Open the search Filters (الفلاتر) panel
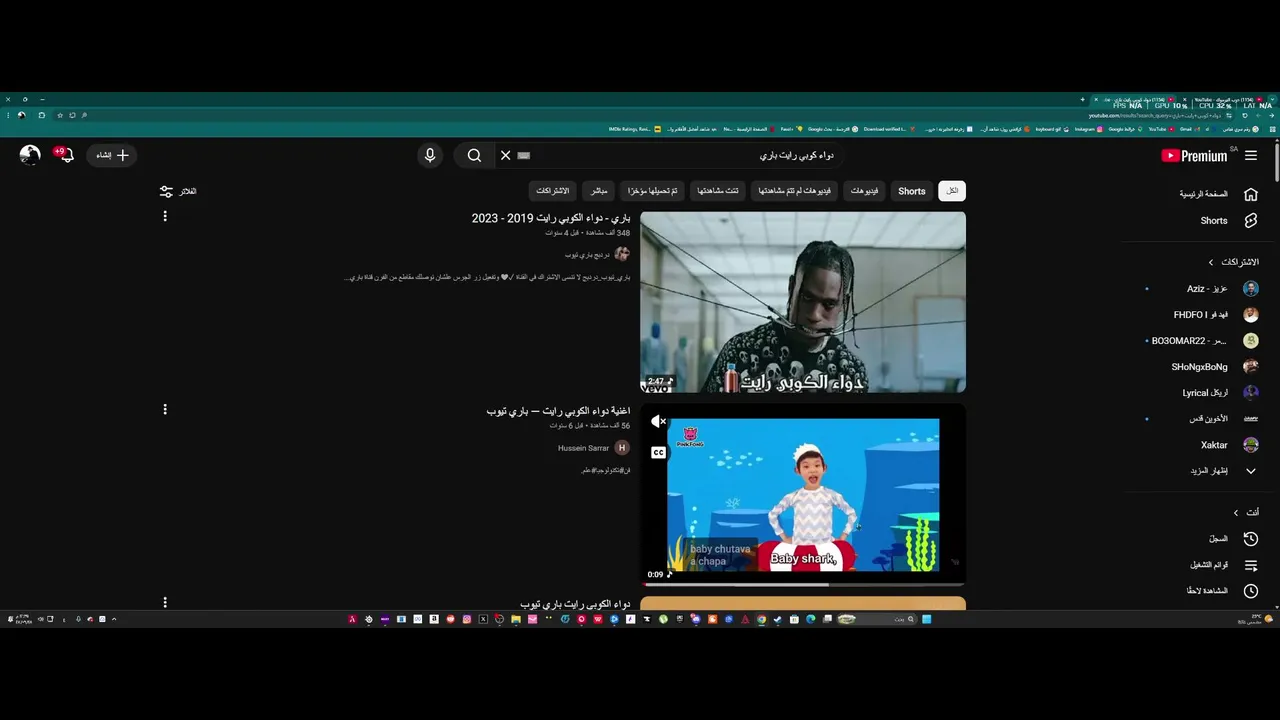 (x=178, y=191)
